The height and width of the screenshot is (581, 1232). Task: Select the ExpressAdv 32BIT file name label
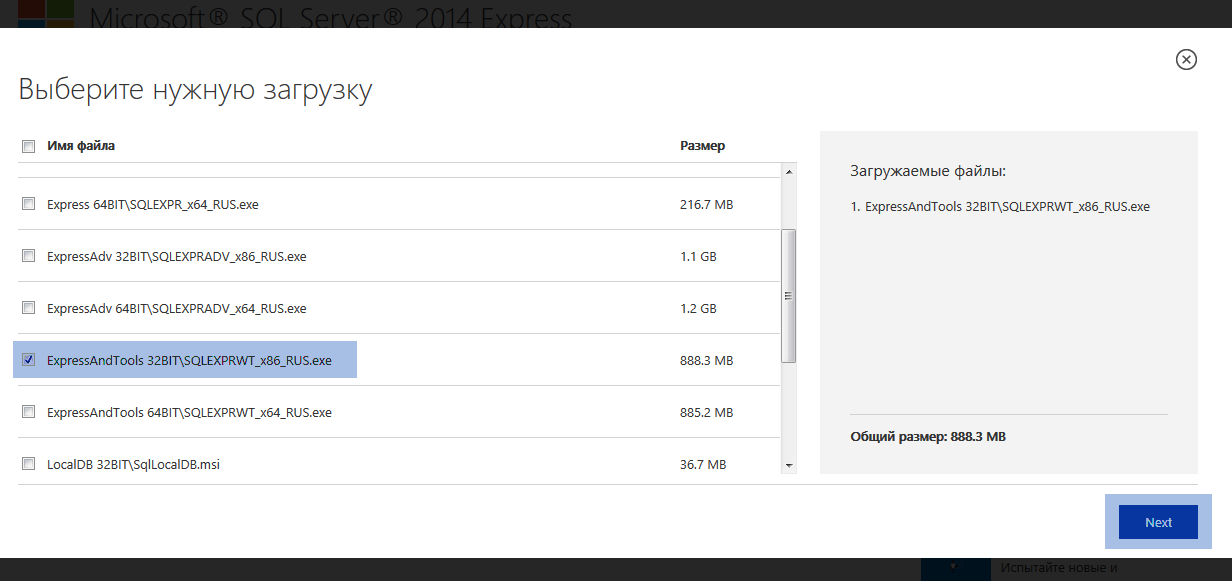coord(177,256)
